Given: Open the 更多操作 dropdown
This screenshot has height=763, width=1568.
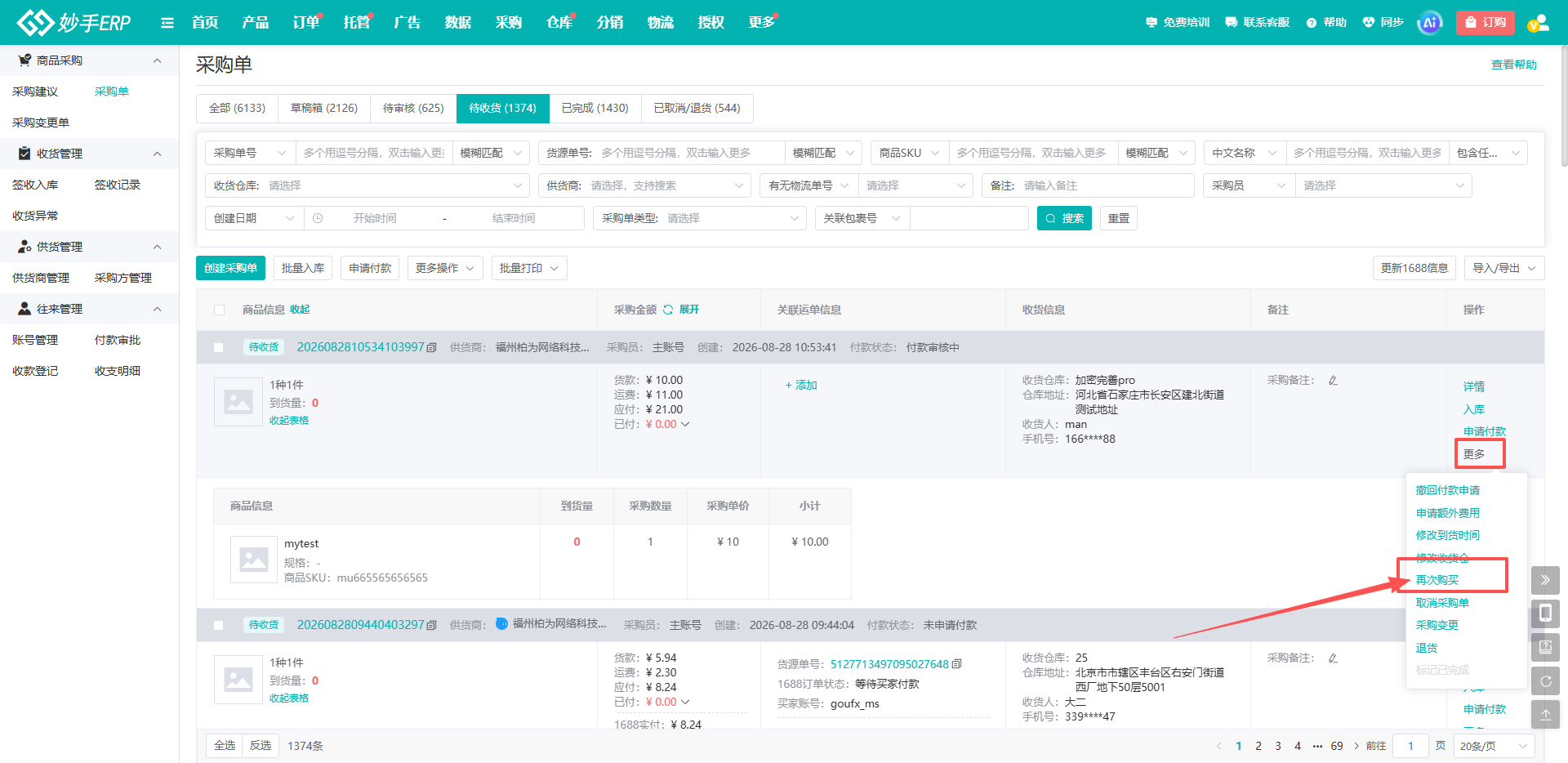Looking at the screenshot, I should click(x=445, y=268).
